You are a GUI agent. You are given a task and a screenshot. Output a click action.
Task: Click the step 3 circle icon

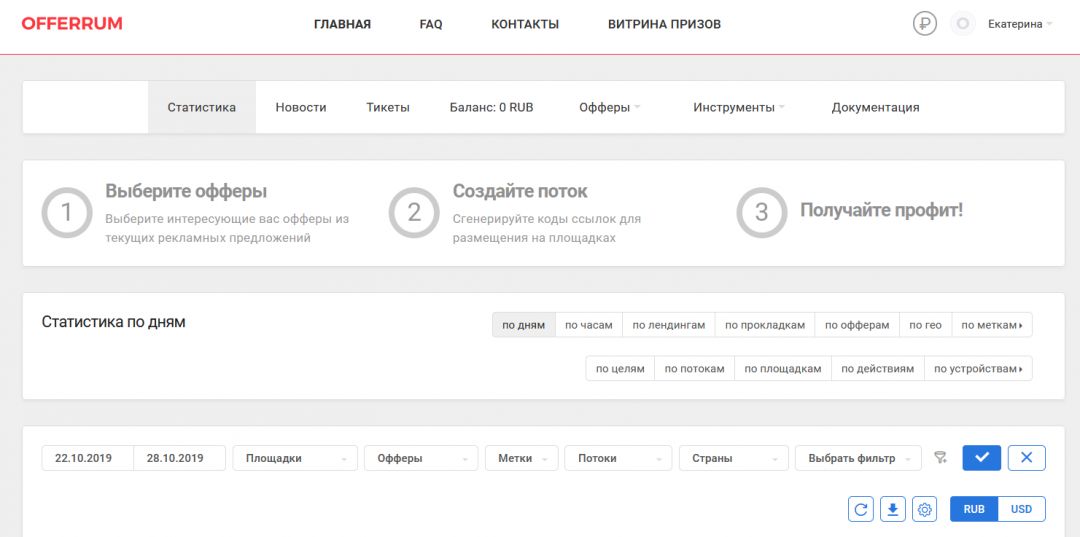[x=762, y=213]
